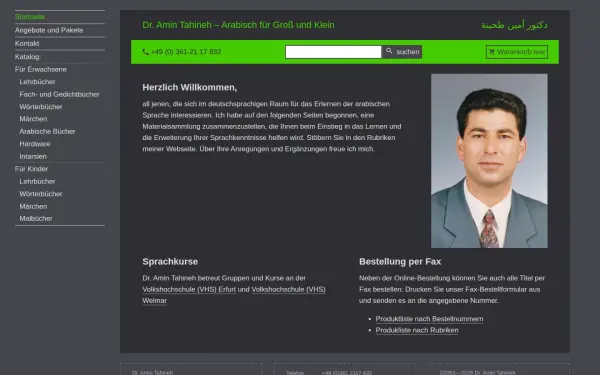The height and width of the screenshot is (375, 600).
Task: Open the Kontakt page
Action: point(27,43)
